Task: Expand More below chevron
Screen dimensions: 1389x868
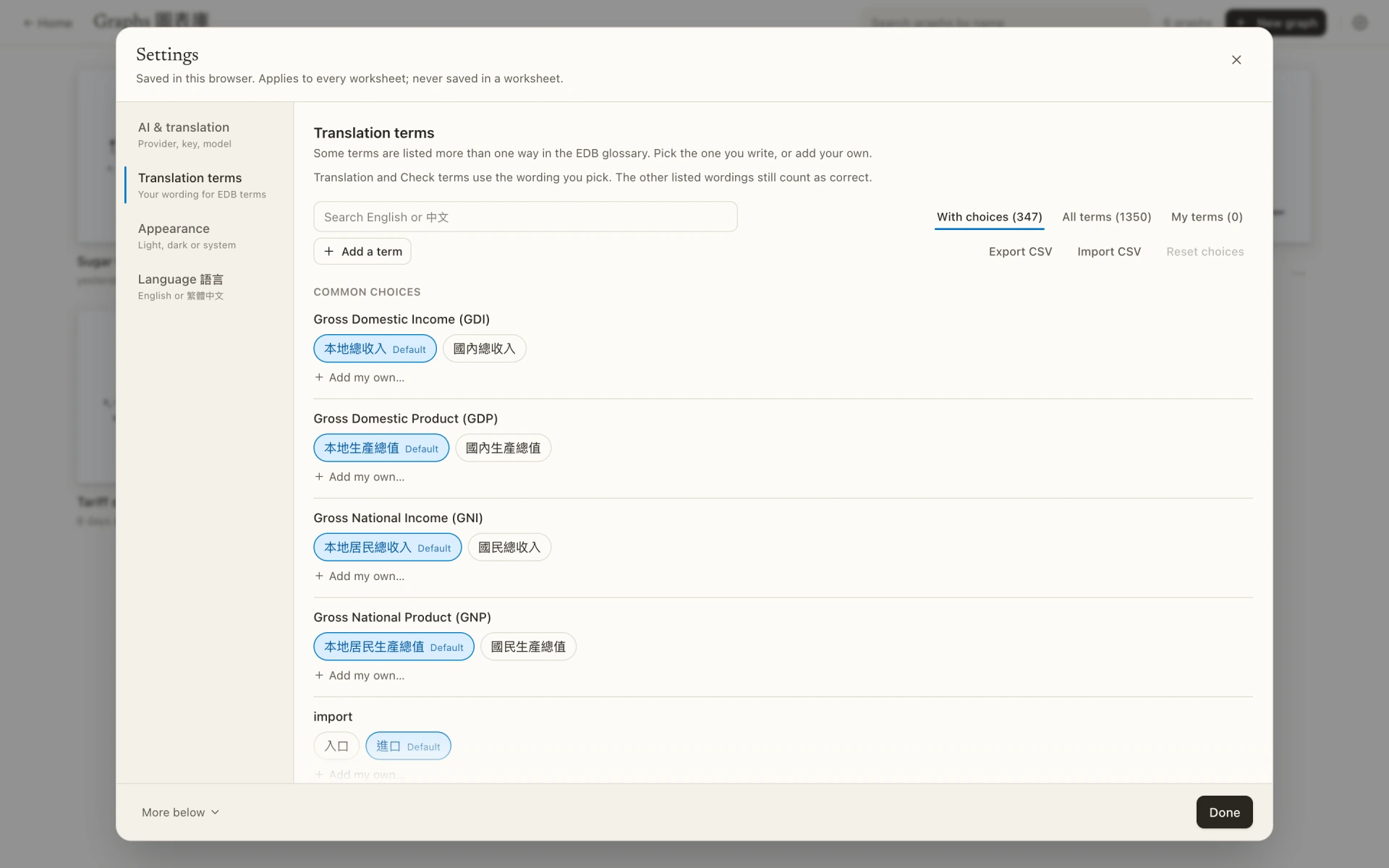Action: coord(215,812)
